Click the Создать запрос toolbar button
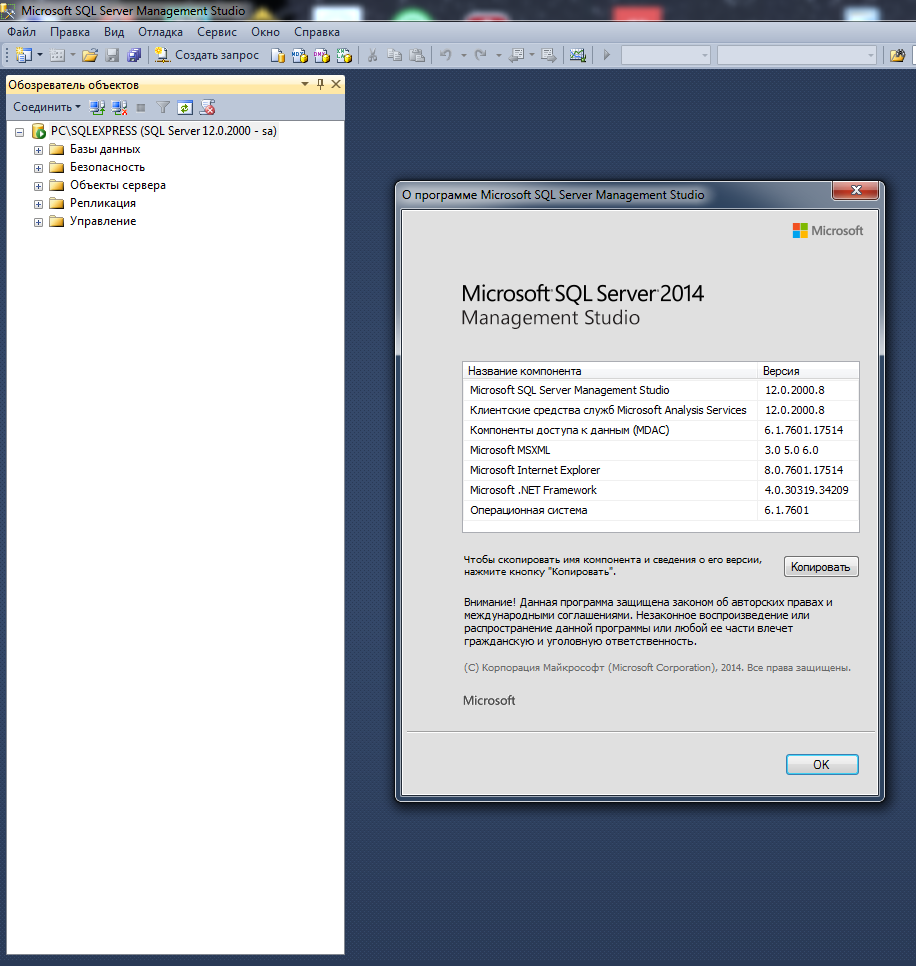The height and width of the screenshot is (966, 916). 207,55
